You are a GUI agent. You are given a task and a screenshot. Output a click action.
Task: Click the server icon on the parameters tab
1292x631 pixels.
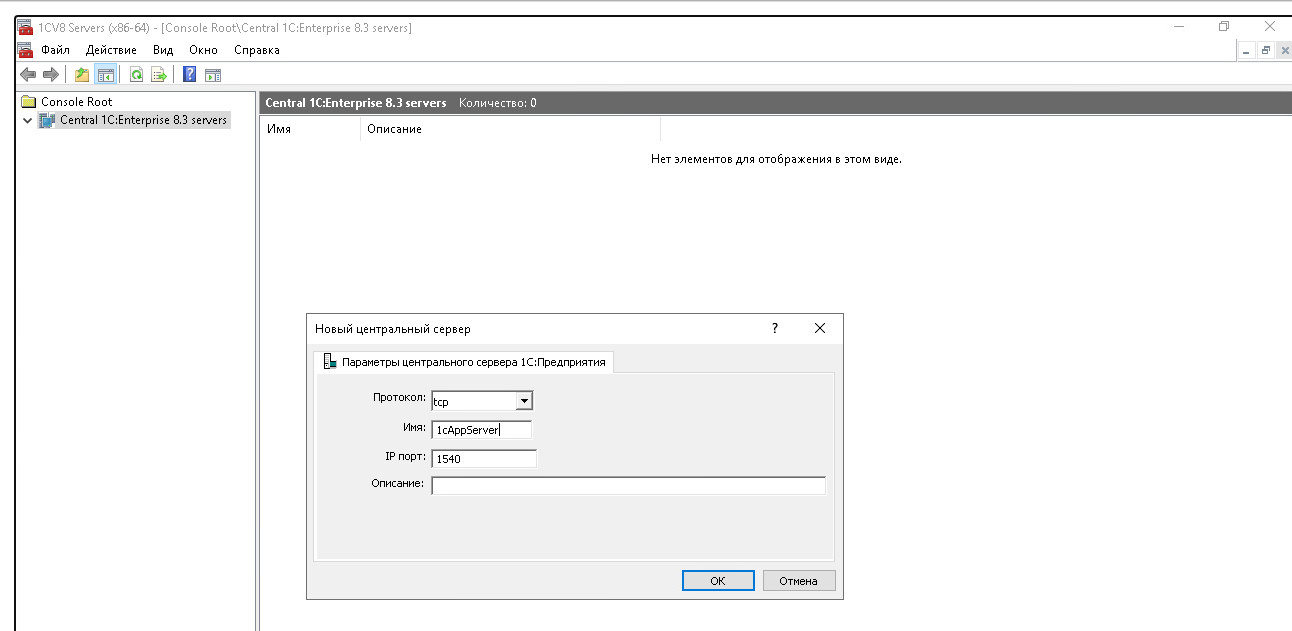pos(330,362)
